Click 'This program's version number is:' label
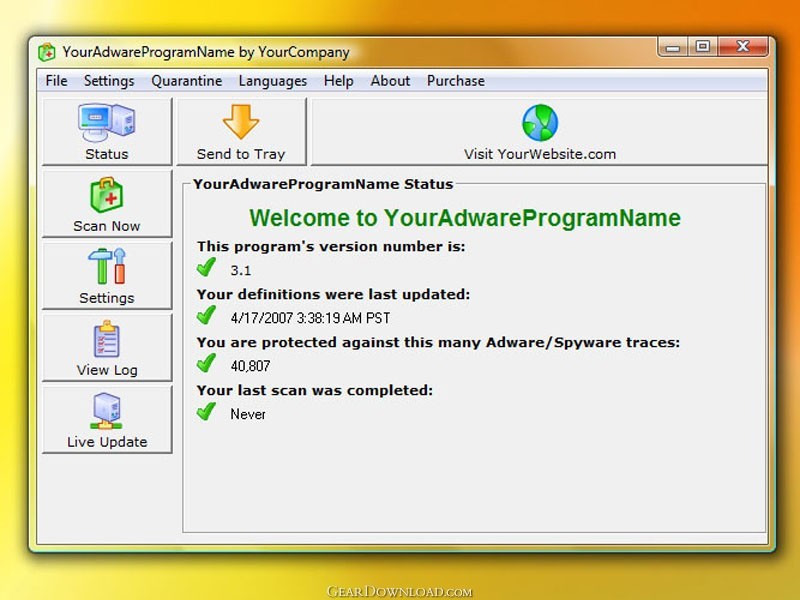 point(331,247)
